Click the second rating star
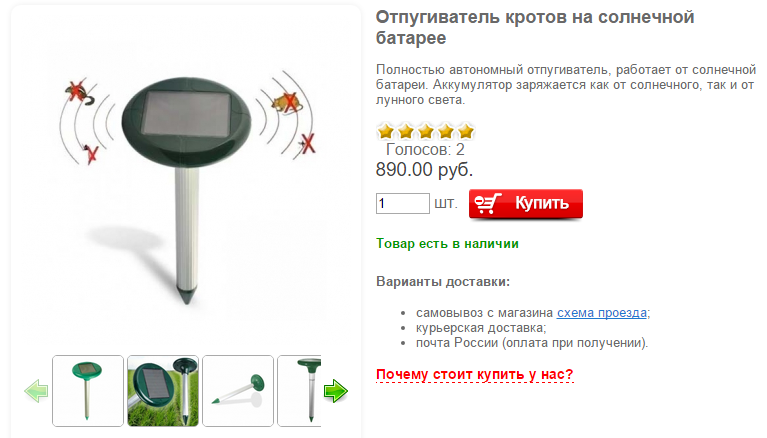Viewport: 767px width, 438px height. tap(406, 131)
